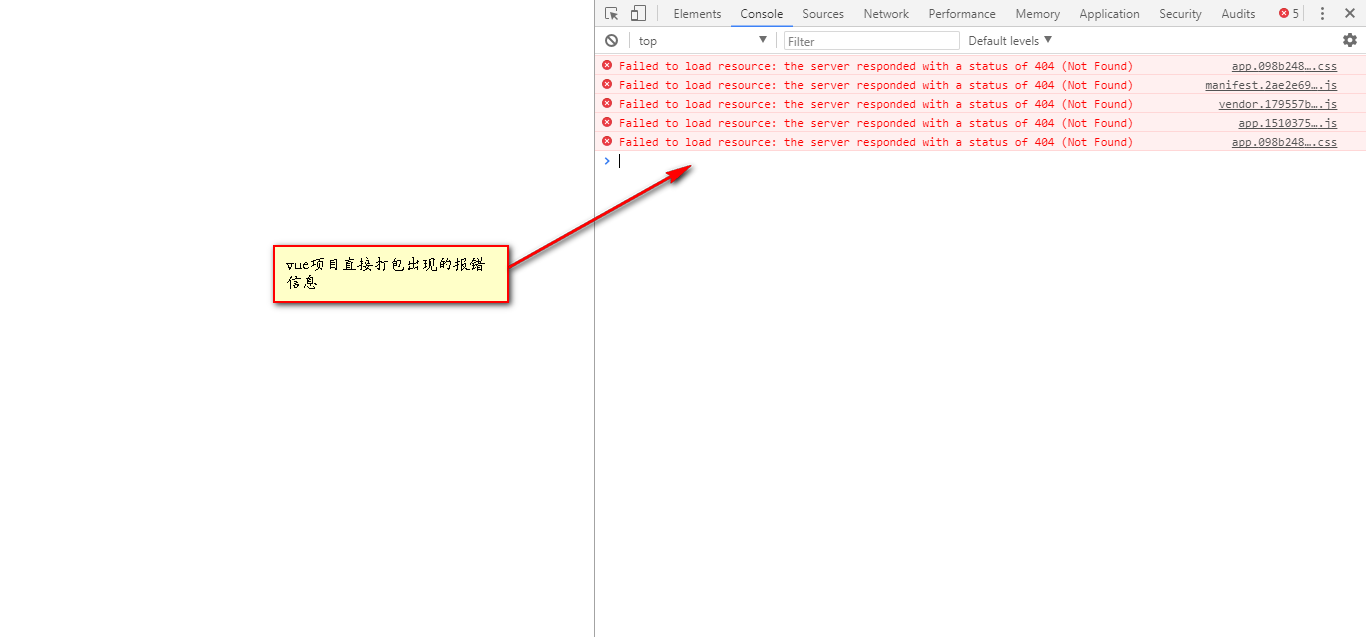
Task: Activate the inspect element picker icon
Action: pos(611,14)
